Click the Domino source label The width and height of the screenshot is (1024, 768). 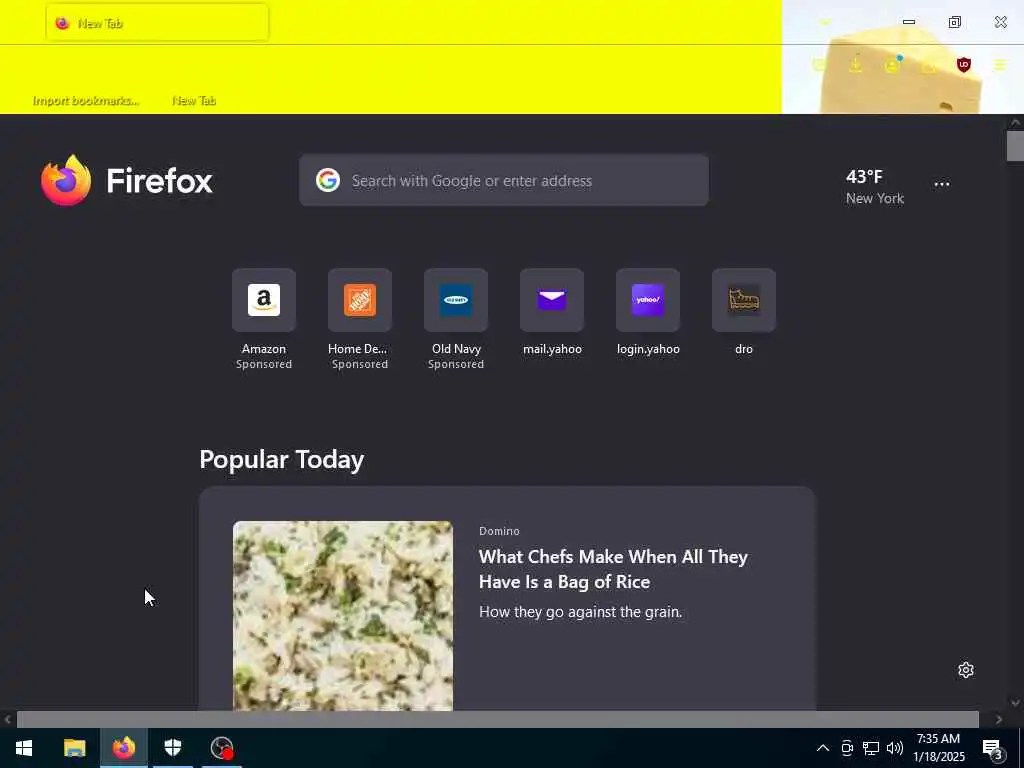(x=499, y=531)
